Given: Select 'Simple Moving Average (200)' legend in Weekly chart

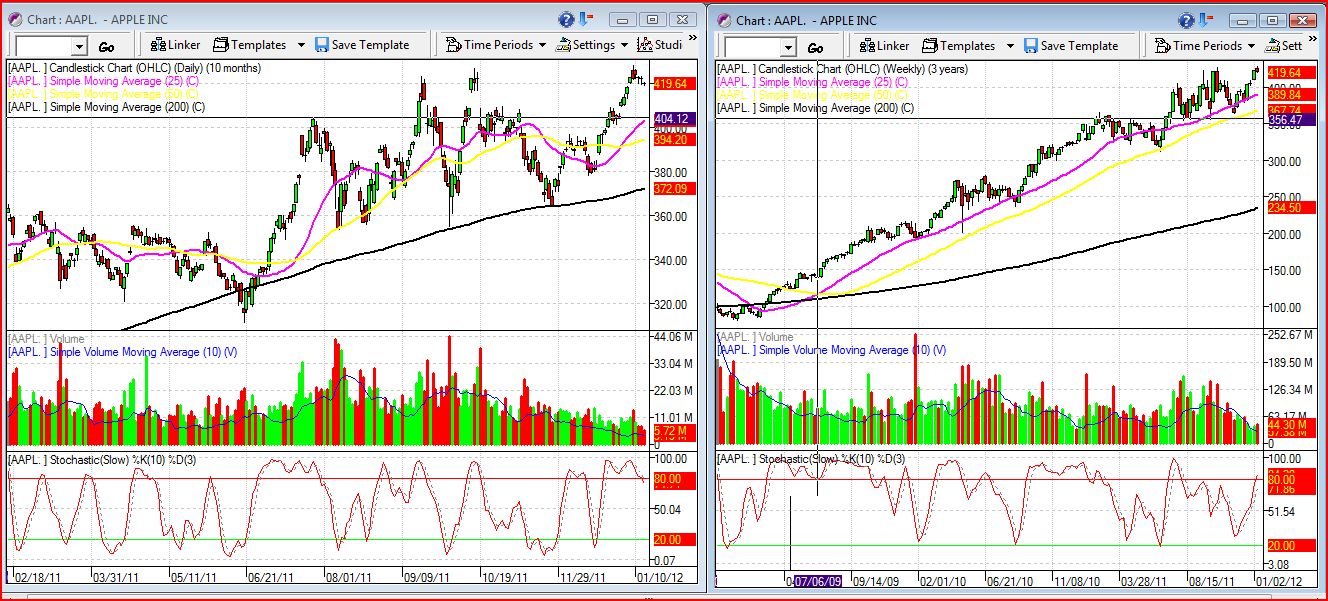Looking at the screenshot, I should tap(817, 107).
